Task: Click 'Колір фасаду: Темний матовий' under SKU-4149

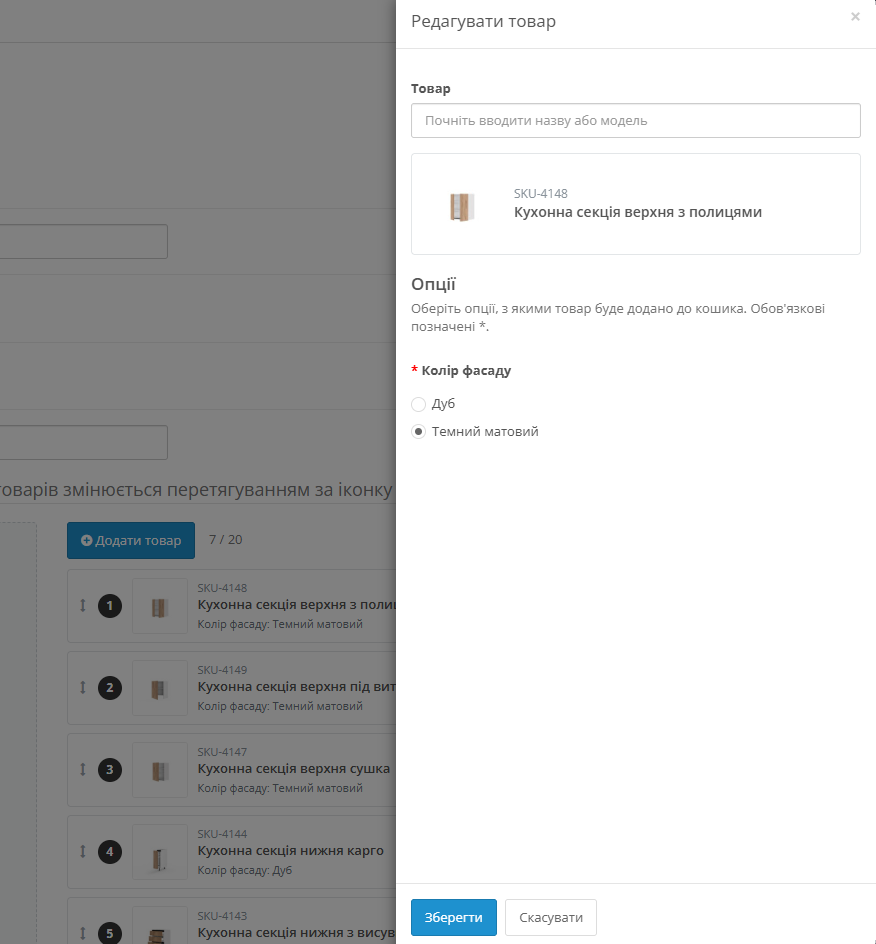Action: coord(280,706)
